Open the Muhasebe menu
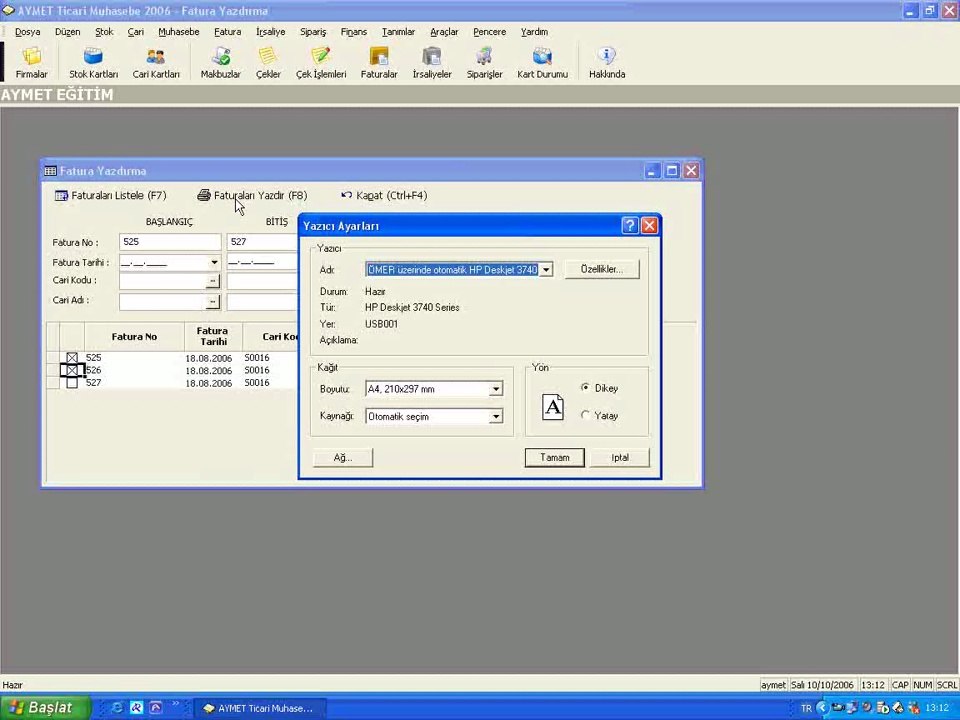 tap(178, 32)
